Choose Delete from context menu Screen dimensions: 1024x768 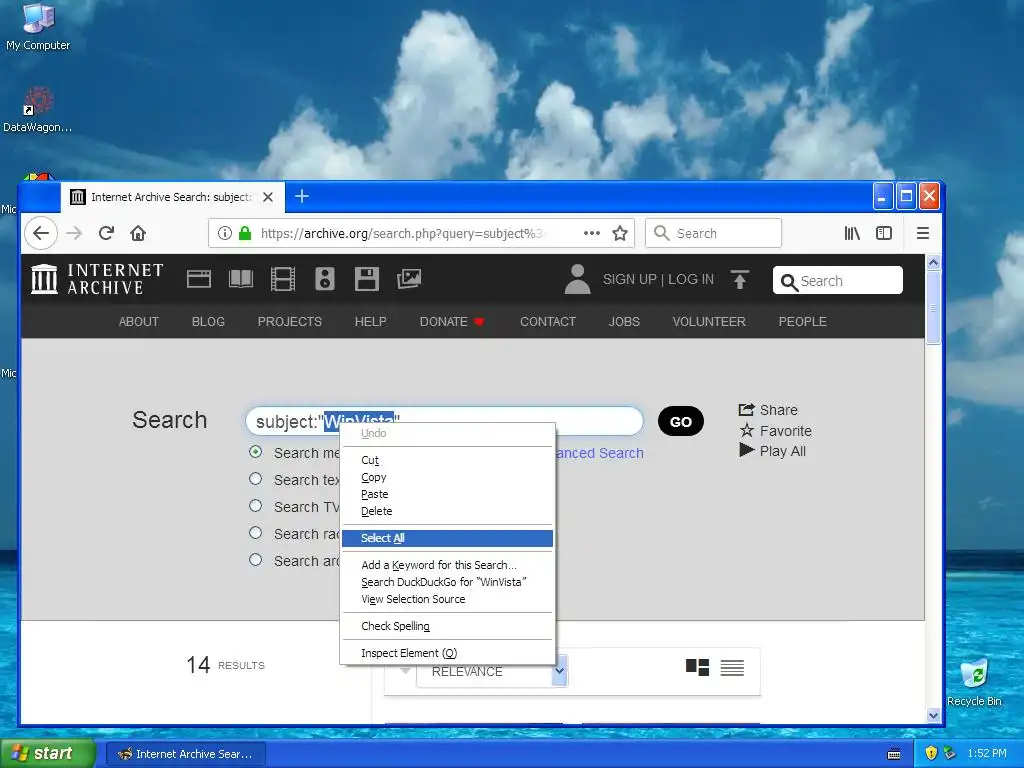(x=447, y=511)
